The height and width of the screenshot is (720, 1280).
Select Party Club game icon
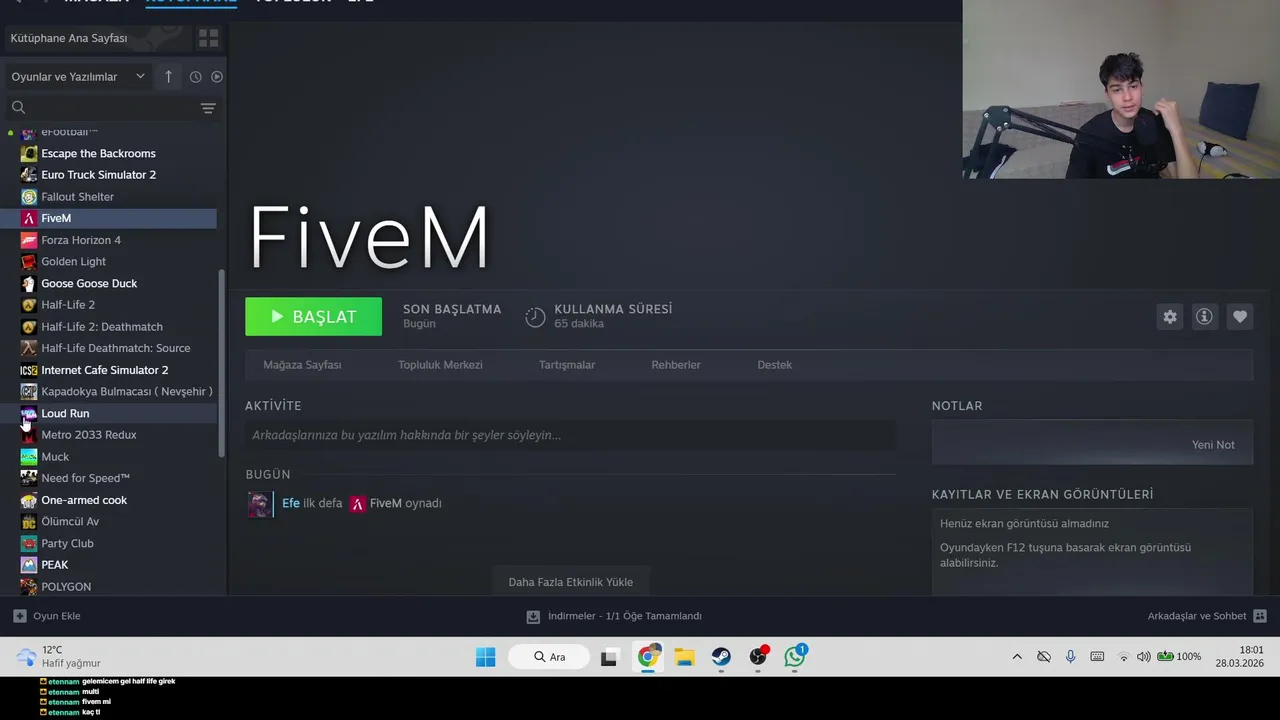tap(29, 543)
